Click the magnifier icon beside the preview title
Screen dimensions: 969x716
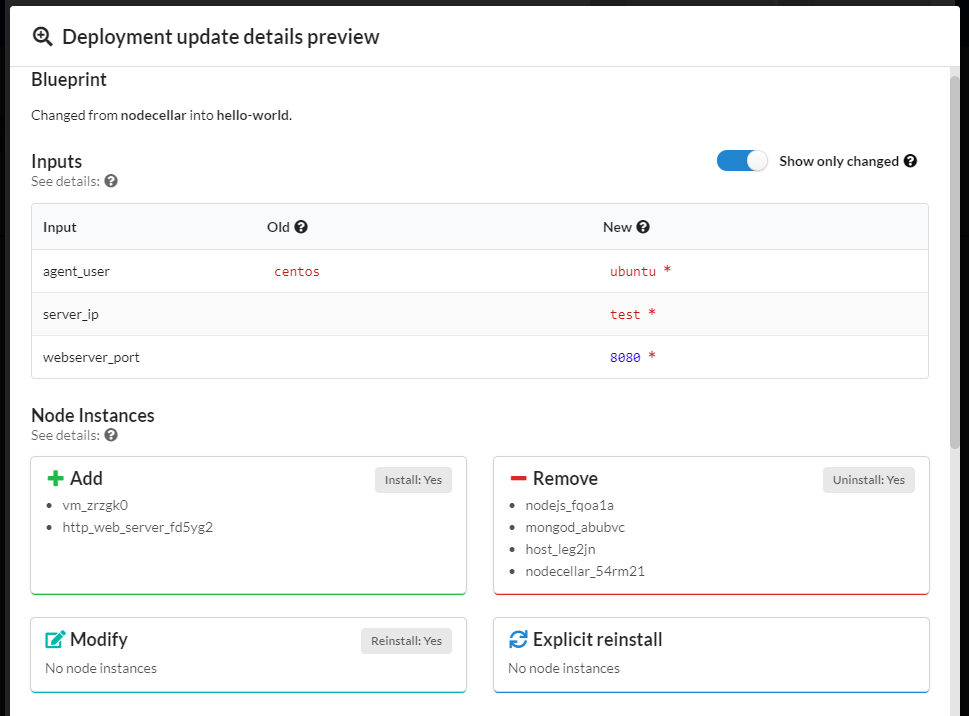[x=42, y=36]
